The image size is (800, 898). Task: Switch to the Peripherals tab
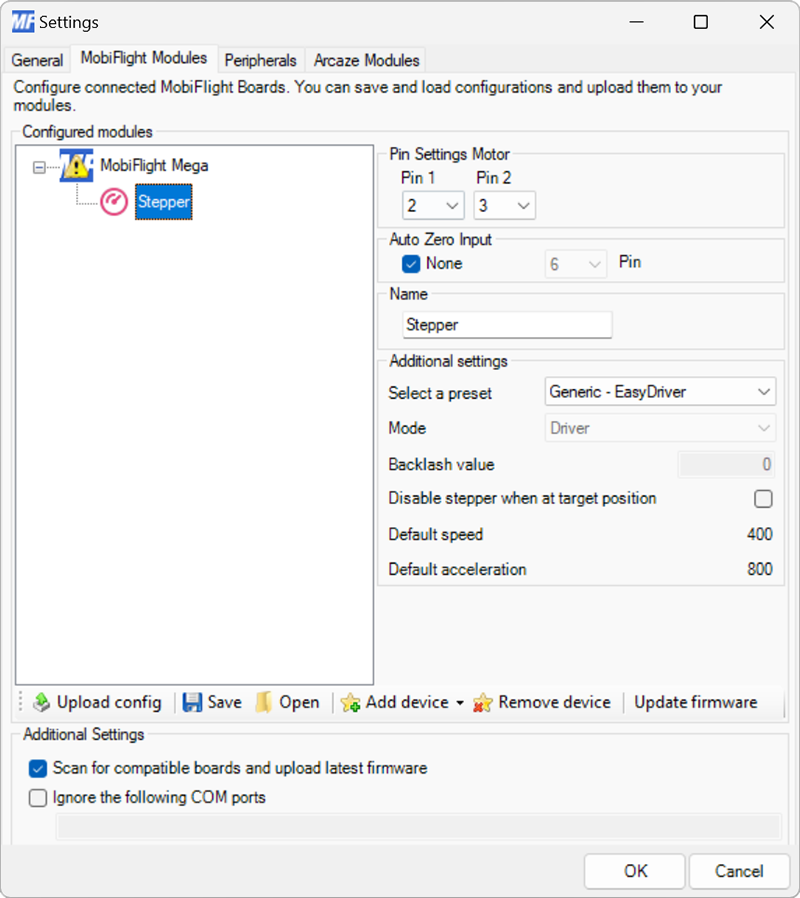260,60
